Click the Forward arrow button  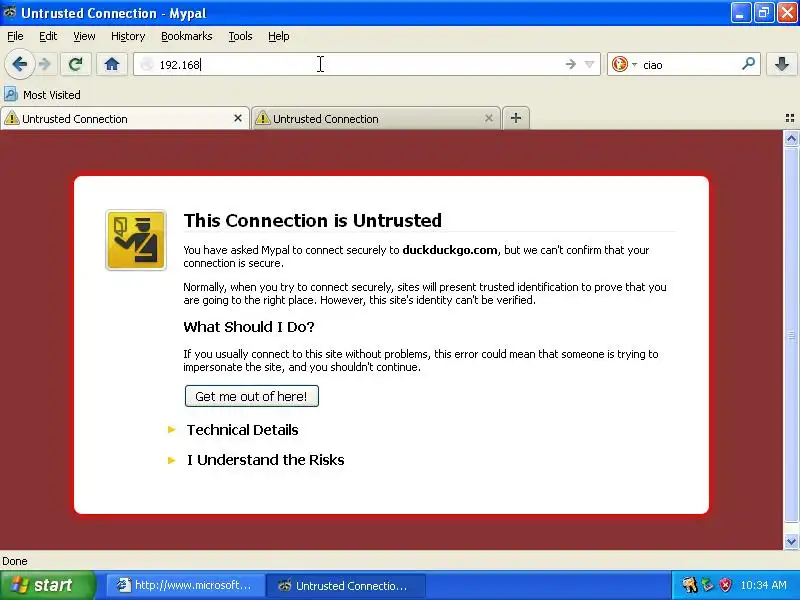click(x=45, y=64)
